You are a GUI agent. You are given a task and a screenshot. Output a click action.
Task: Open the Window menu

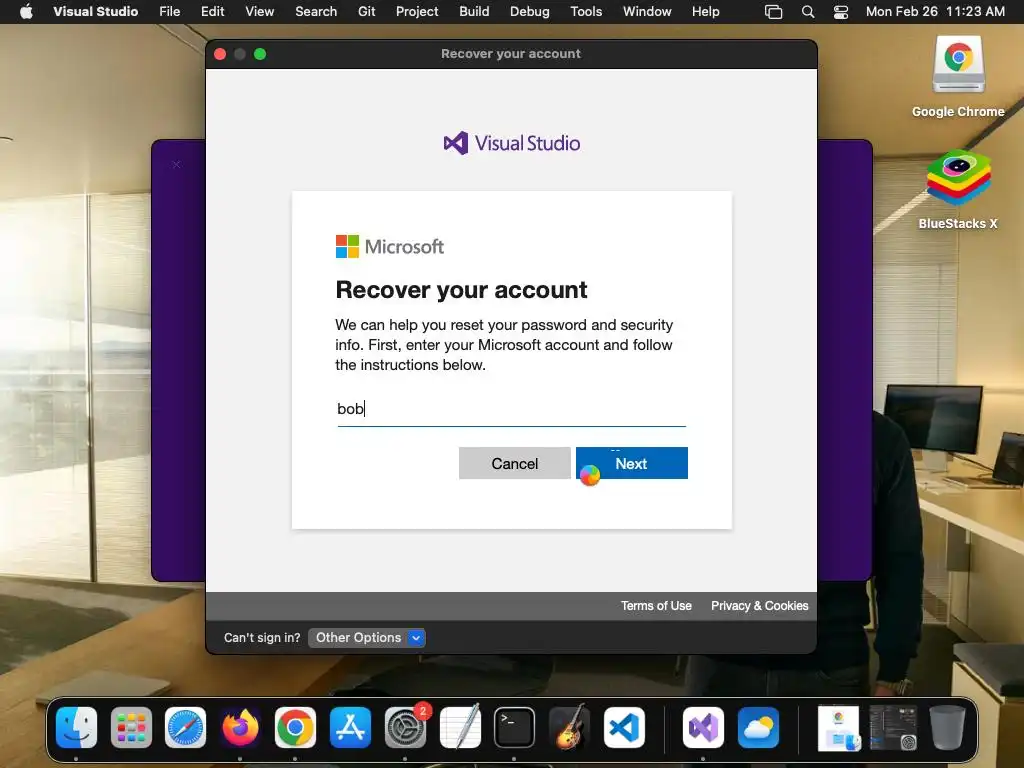[x=647, y=11]
